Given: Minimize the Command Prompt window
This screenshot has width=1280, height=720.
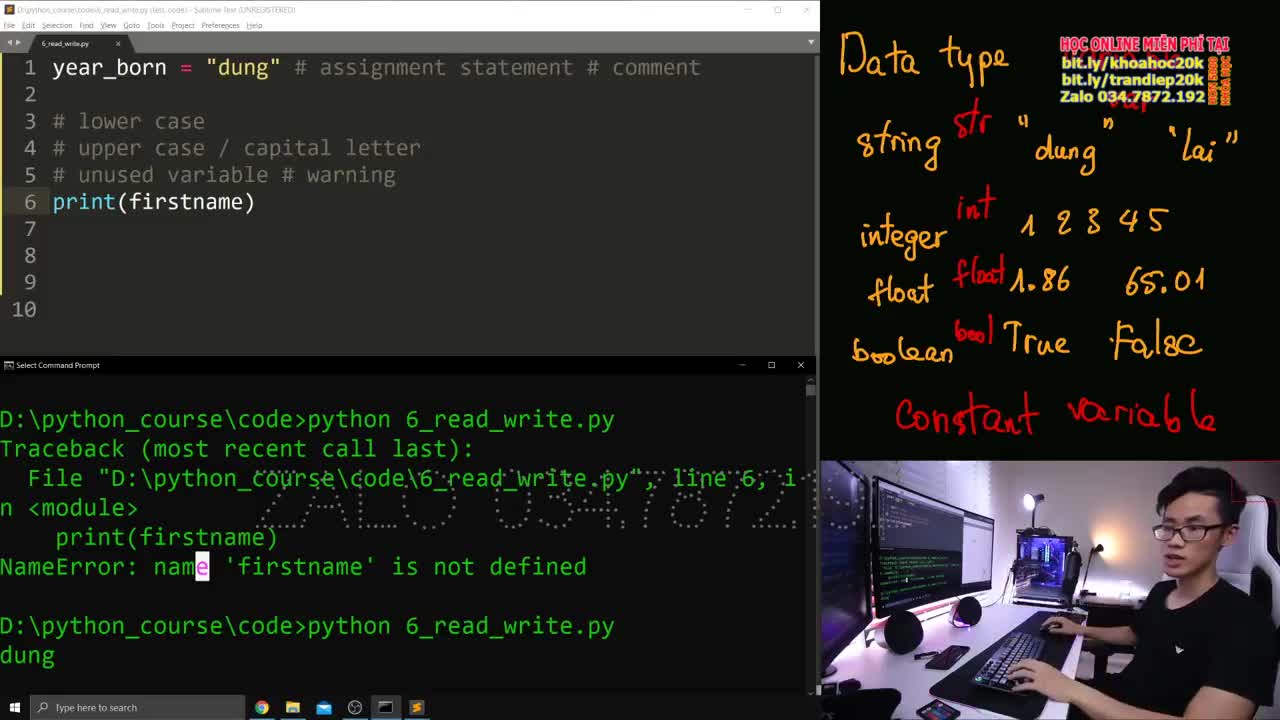Looking at the screenshot, I should [x=742, y=365].
